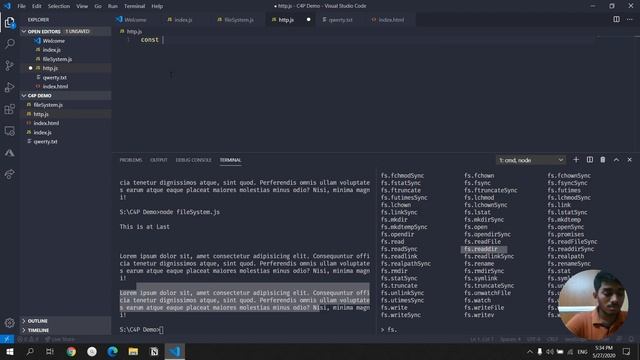The width and height of the screenshot is (640, 360).
Task: Maximize terminal panel with up chevron
Action: click(x=616, y=160)
